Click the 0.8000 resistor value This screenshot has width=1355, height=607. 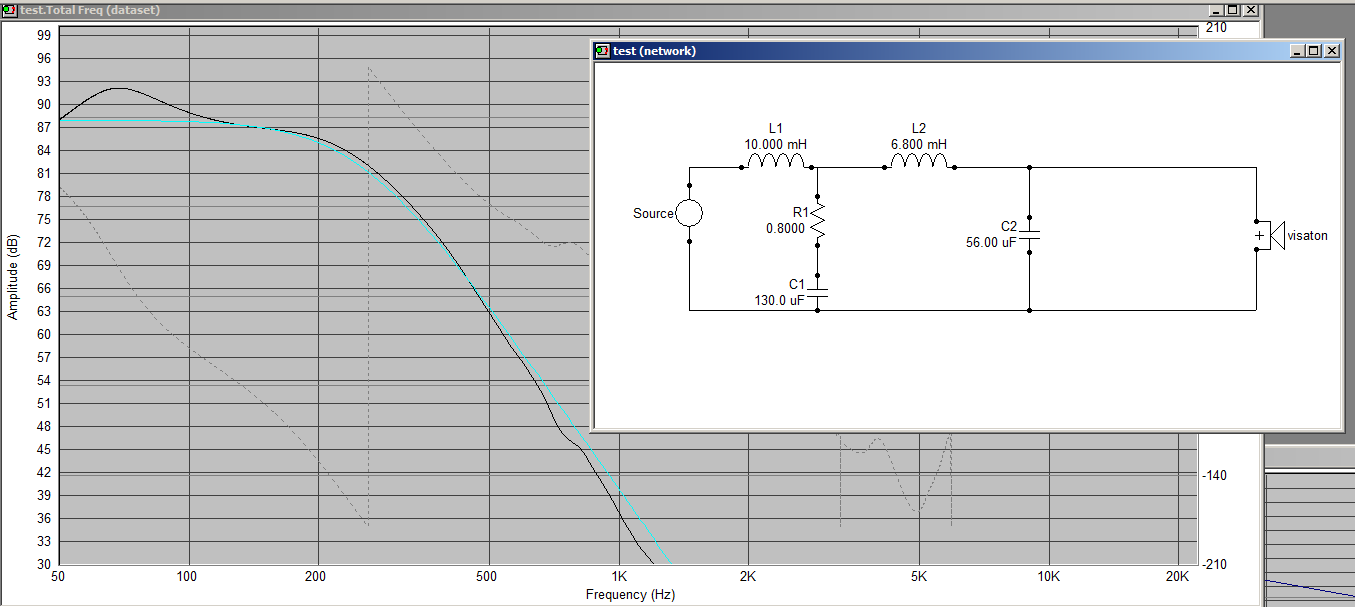[784, 227]
